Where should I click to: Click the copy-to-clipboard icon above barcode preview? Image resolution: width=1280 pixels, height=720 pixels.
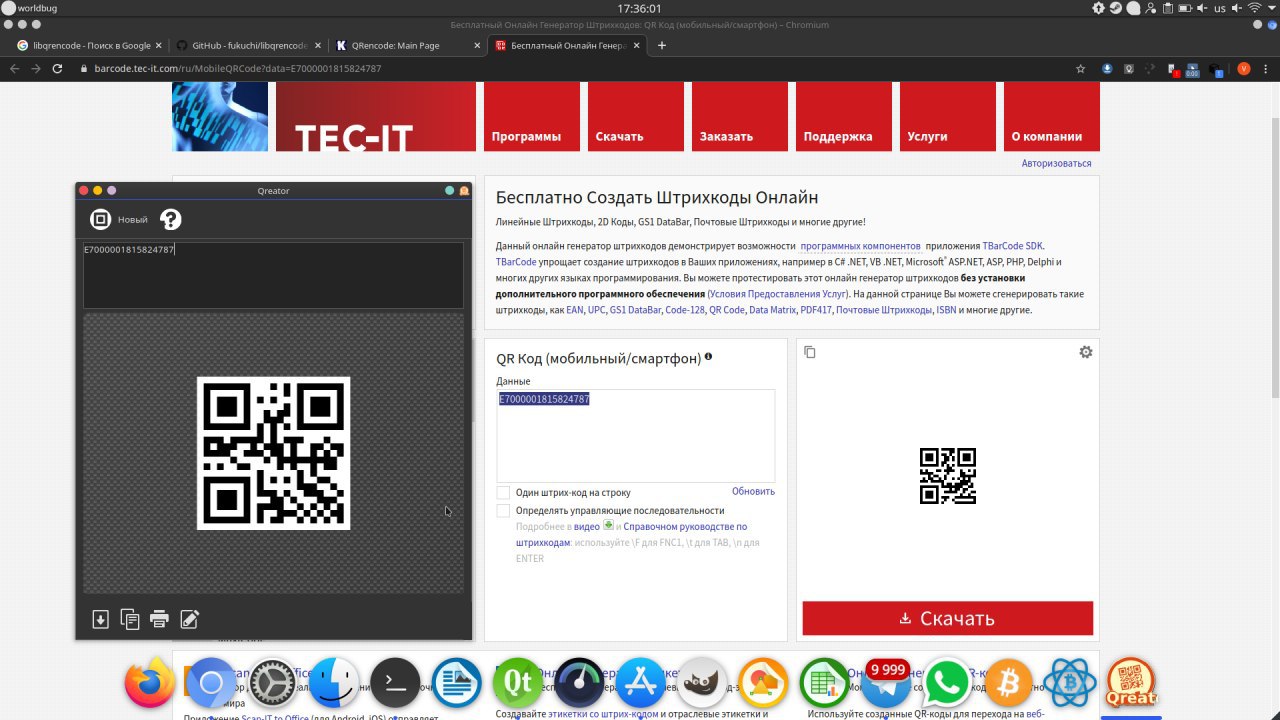[x=810, y=352]
